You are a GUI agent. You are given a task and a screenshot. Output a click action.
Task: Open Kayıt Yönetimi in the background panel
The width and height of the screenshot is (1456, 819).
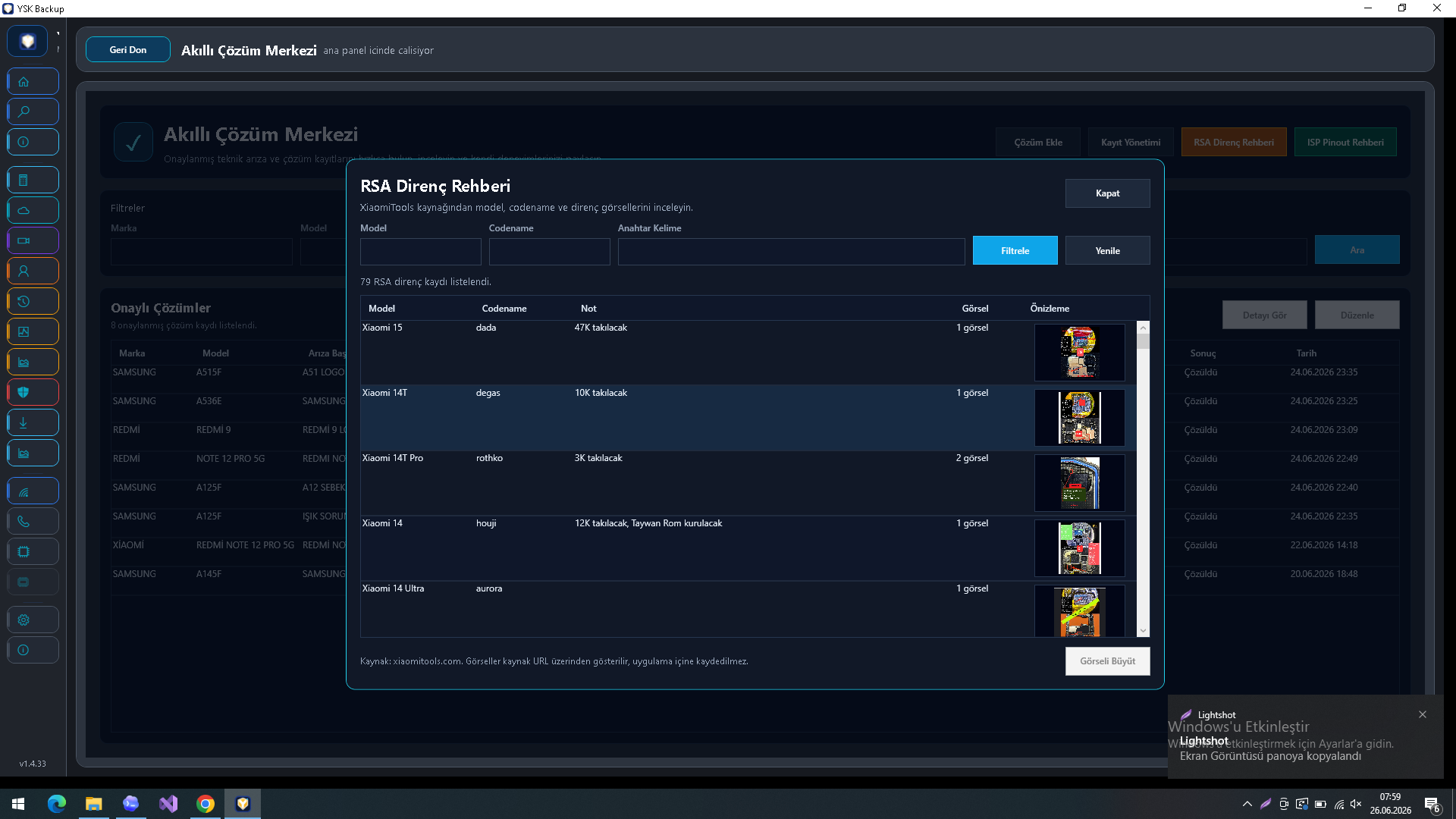coord(1131,143)
